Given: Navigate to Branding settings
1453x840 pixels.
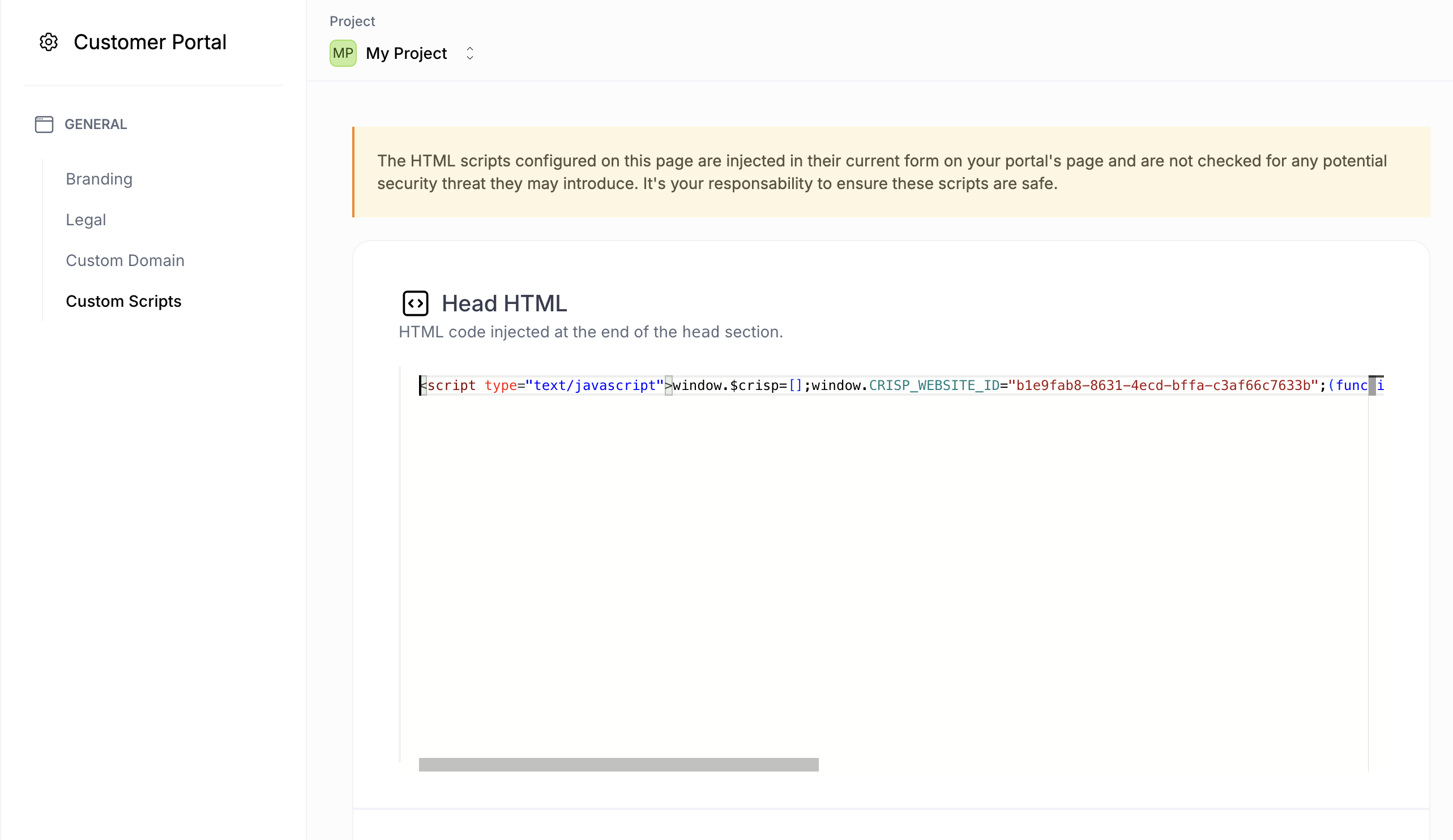Looking at the screenshot, I should (99, 179).
